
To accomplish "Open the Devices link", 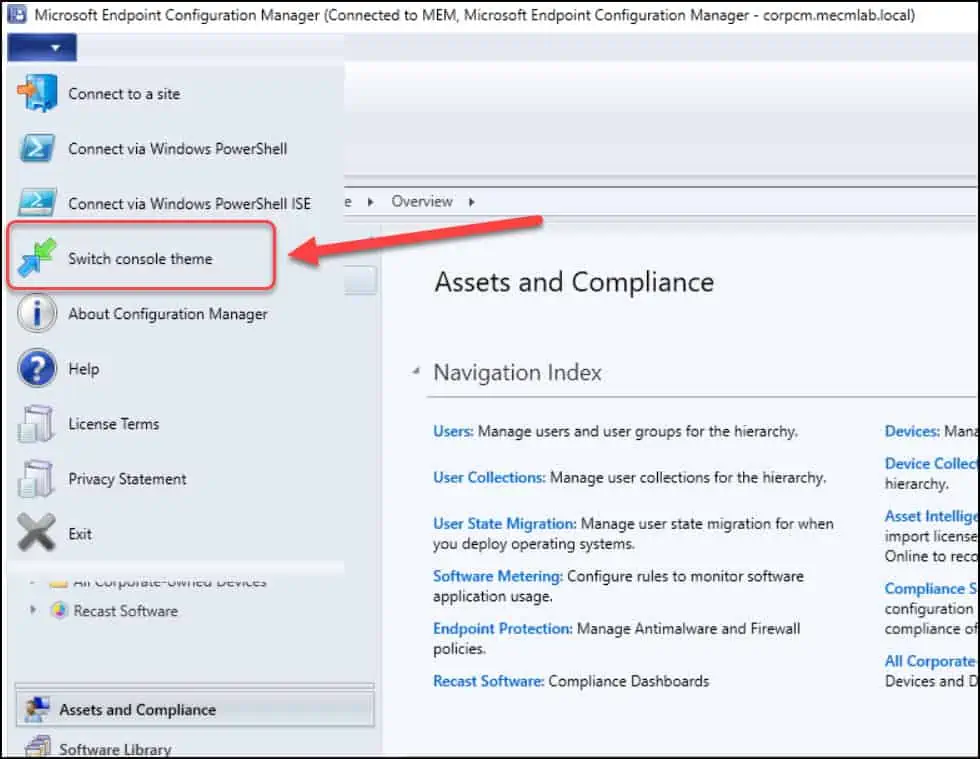I will pos(912,431).
